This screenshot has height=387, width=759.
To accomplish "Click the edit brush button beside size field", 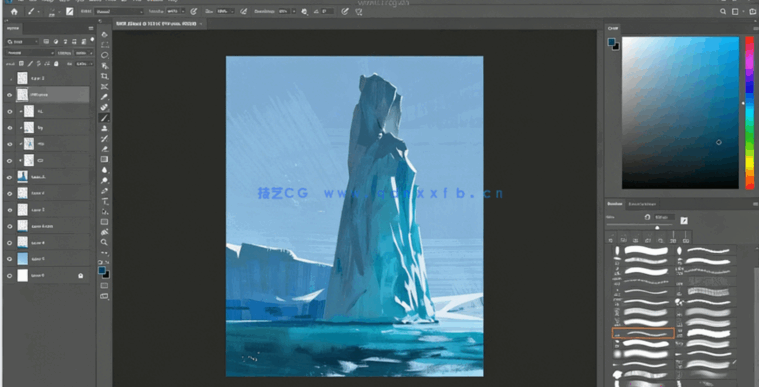I will (684, 220).
